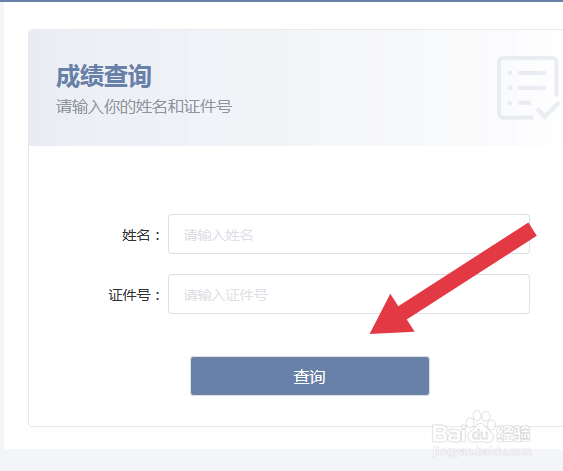Screen dimensions: 563x471
Task: Click the 姓名： field label
Action: [x=141, y=236]
